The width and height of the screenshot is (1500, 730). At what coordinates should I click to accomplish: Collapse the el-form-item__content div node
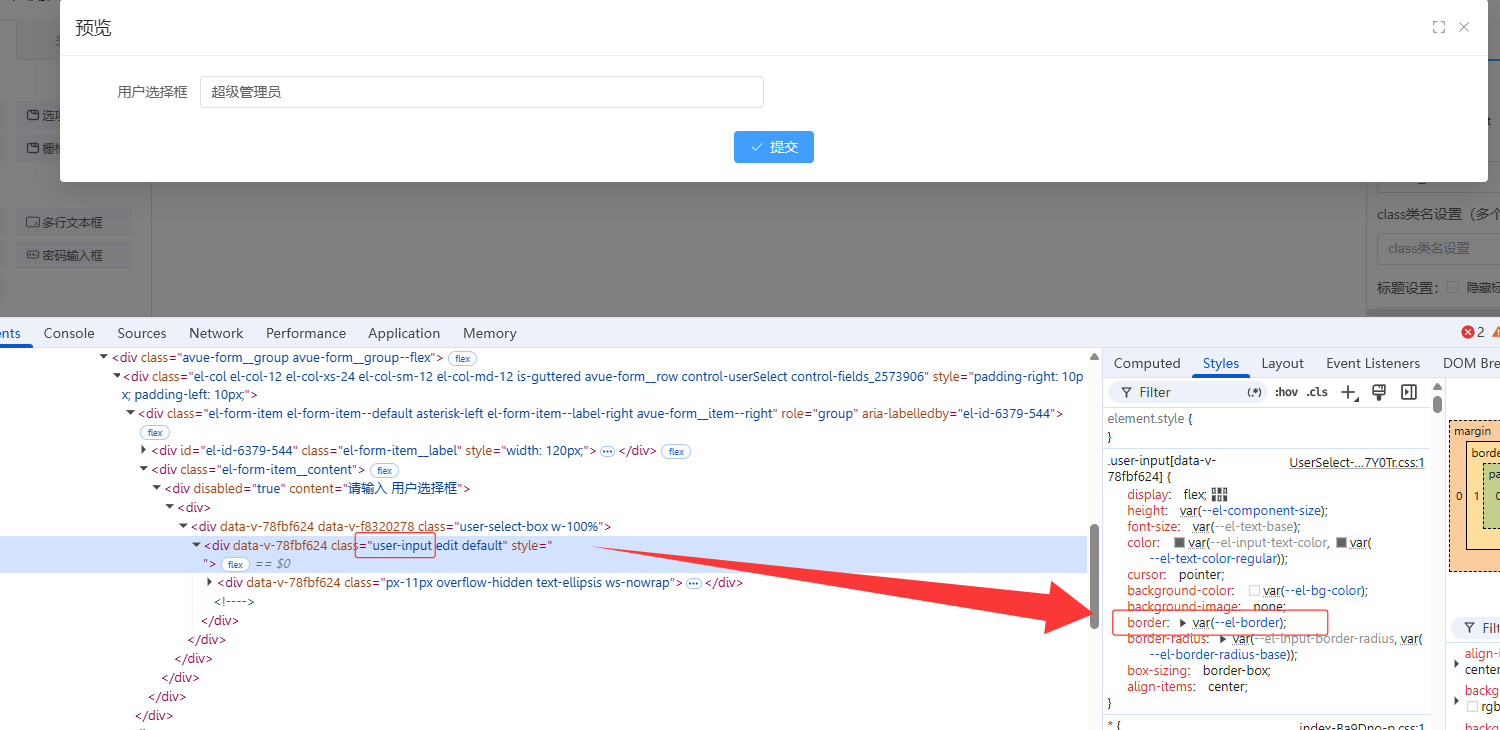coord(144,470)
